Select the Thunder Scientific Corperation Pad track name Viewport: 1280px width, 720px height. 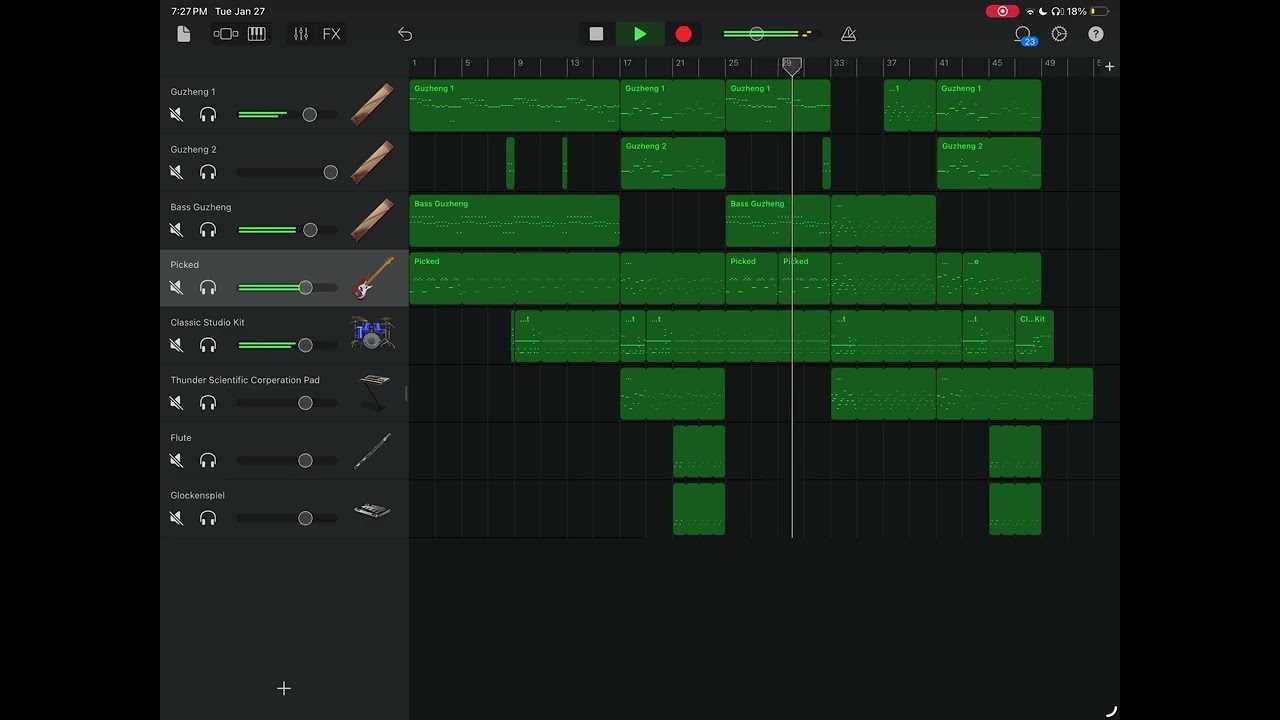245,380
